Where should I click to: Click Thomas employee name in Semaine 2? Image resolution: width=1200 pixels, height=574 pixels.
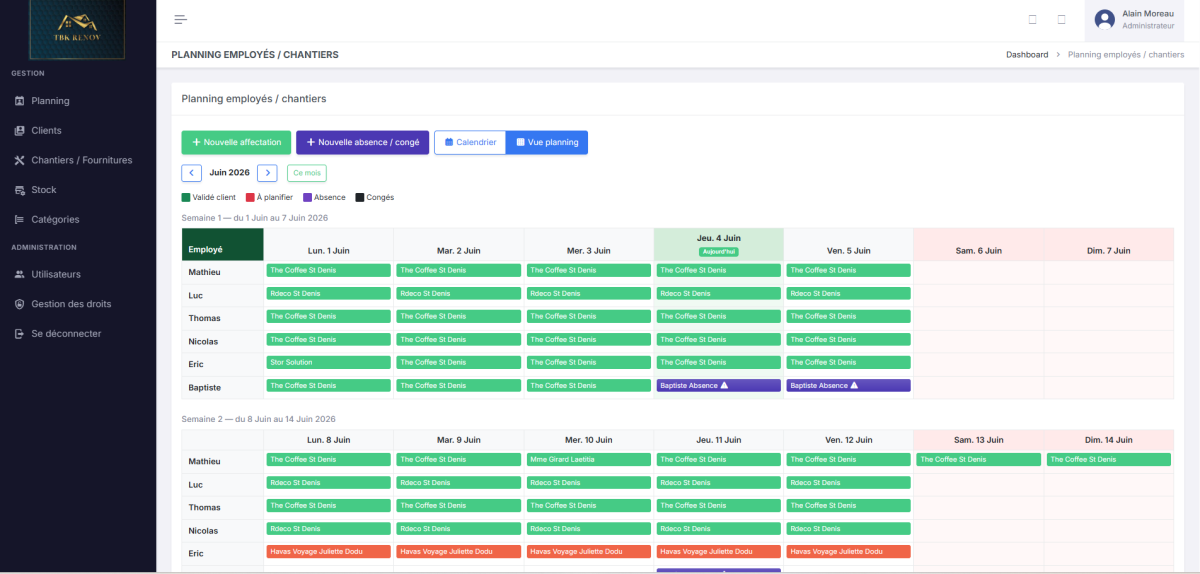pyautogui.click(x=204, y=507)
